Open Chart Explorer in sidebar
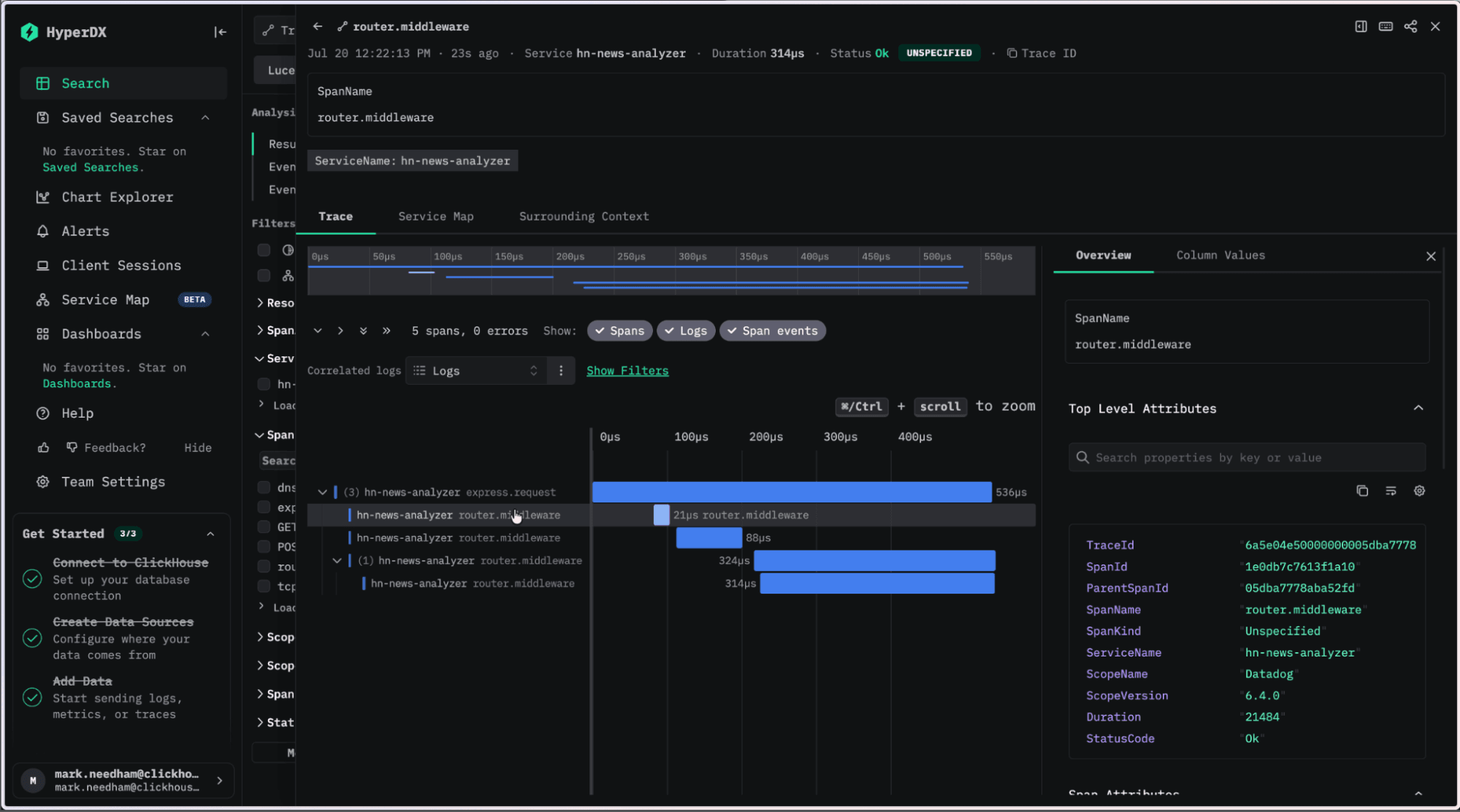This screenshot has width=1460, height=812. tap(117, 197)
